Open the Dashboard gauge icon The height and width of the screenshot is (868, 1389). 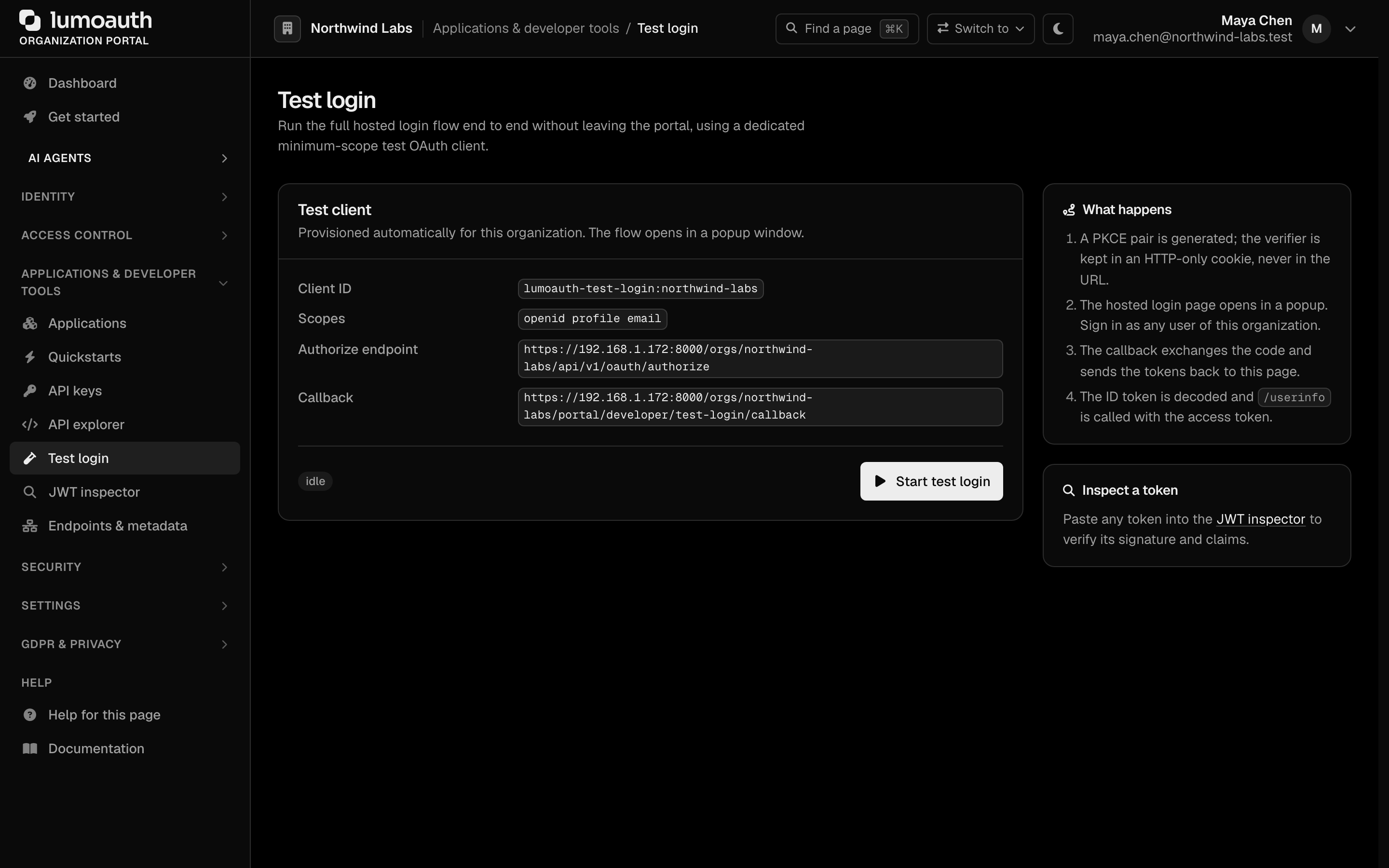click(x=30, y=83)
